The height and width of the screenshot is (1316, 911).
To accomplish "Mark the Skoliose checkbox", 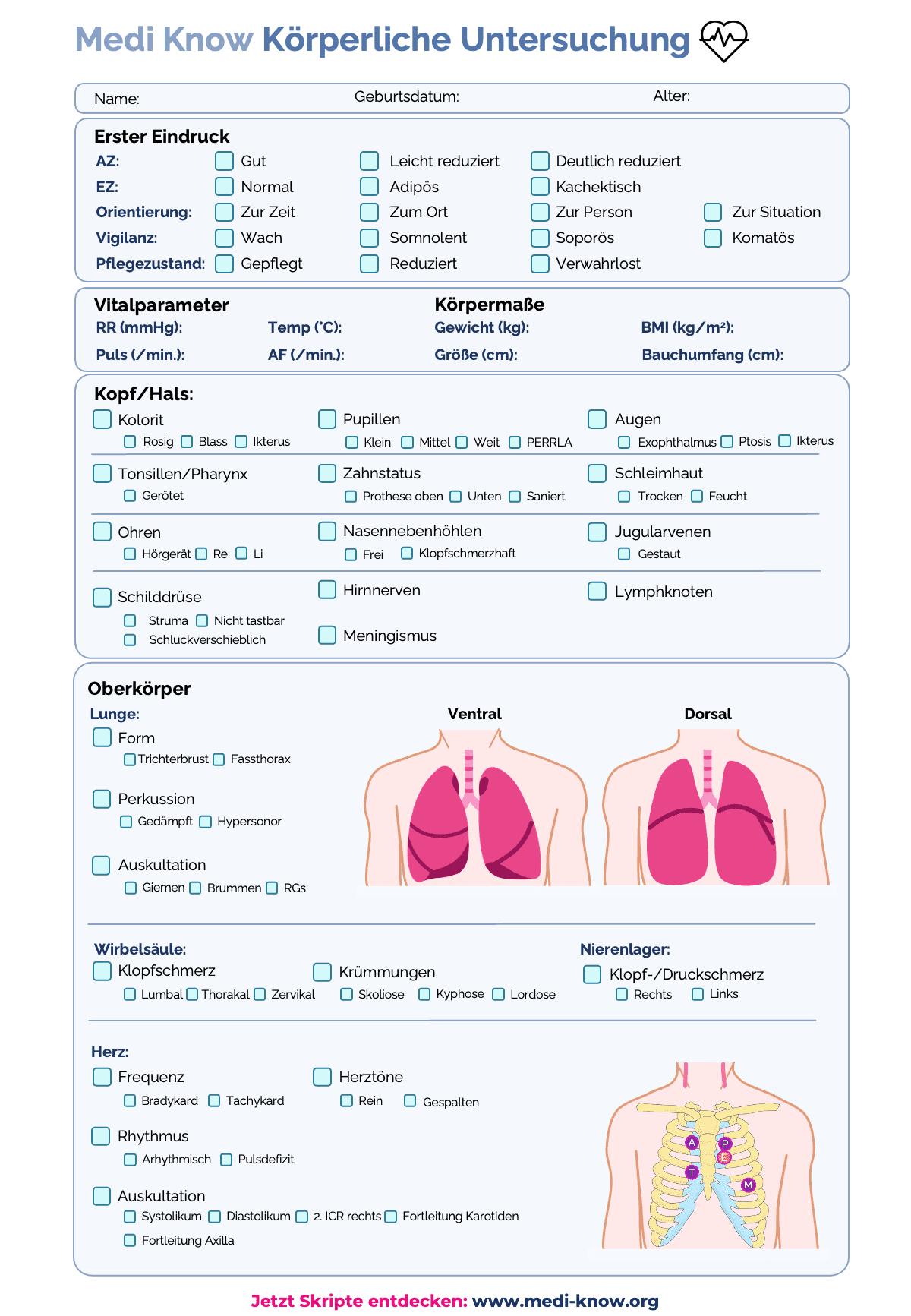I will [x=347, y=994].
